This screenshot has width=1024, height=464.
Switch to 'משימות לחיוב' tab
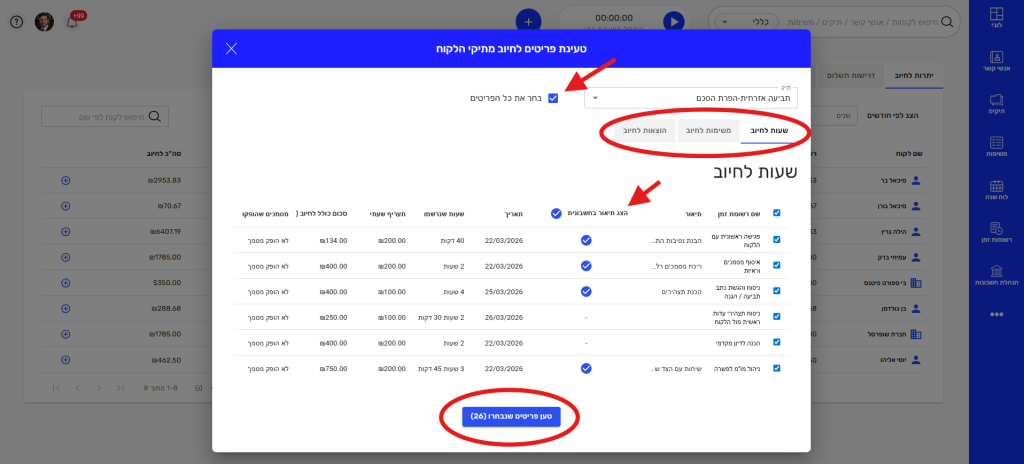point(707,131)
